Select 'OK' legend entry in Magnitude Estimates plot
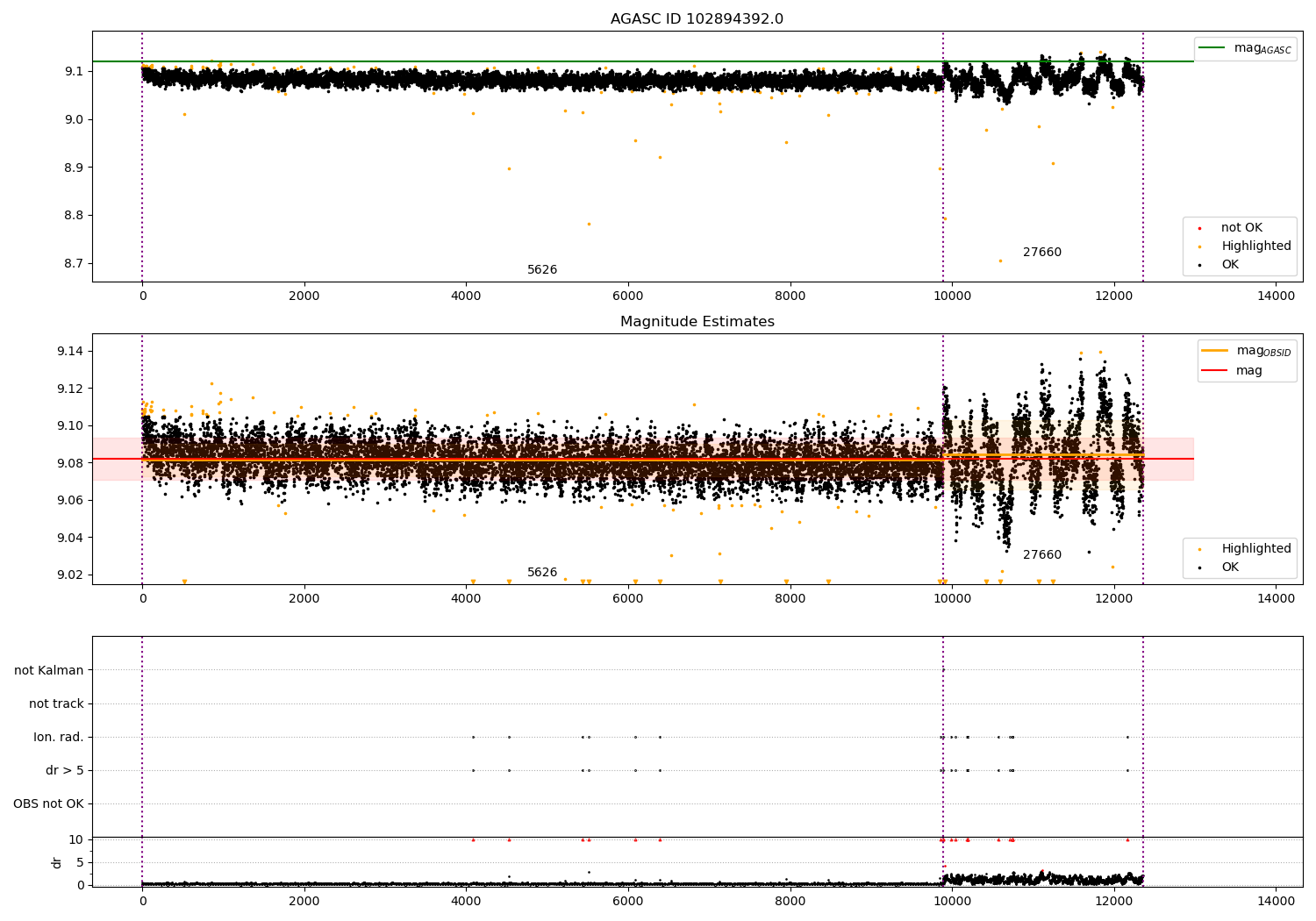 pos(1230,568)
